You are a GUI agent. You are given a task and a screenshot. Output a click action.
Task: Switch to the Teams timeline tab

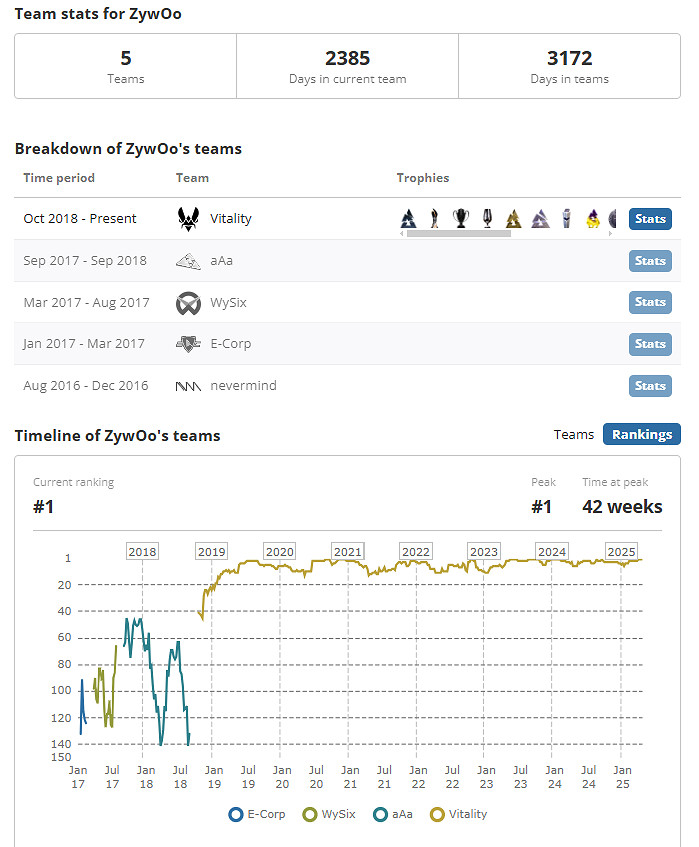point(573,434)
